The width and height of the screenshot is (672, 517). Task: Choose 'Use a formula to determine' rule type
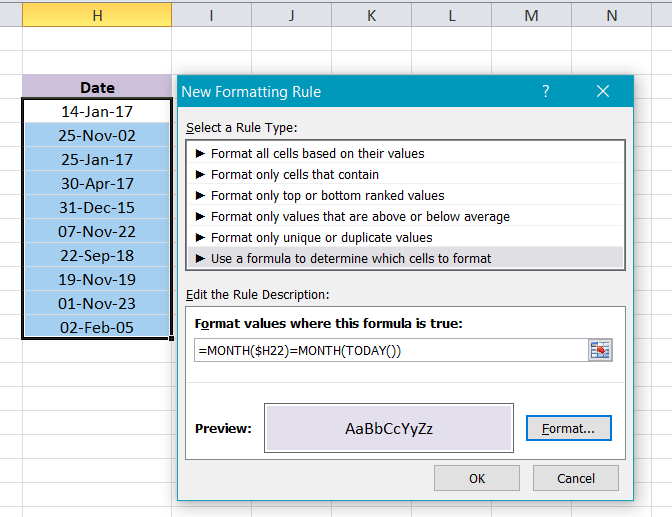(350, 259)
